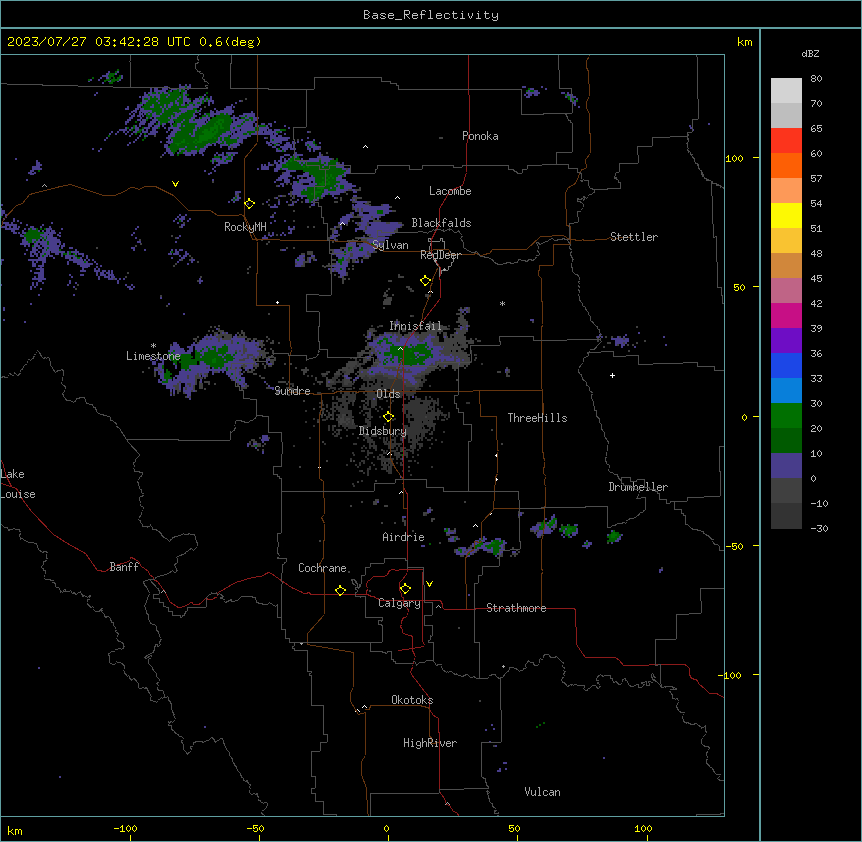Click the RockyMH label

click(245, 227)
